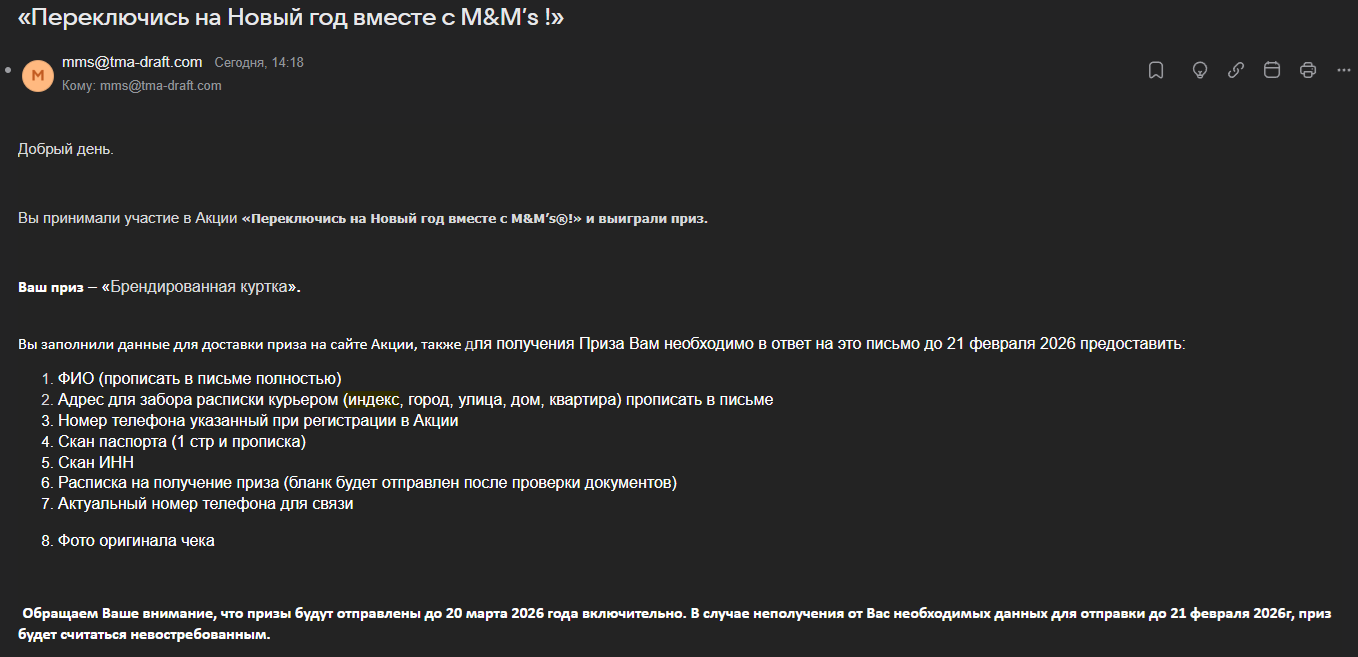The width and height of the screenshot is (1358, 657).
Task: Click list item "Скан ИНН"
Action: point(95,462)
